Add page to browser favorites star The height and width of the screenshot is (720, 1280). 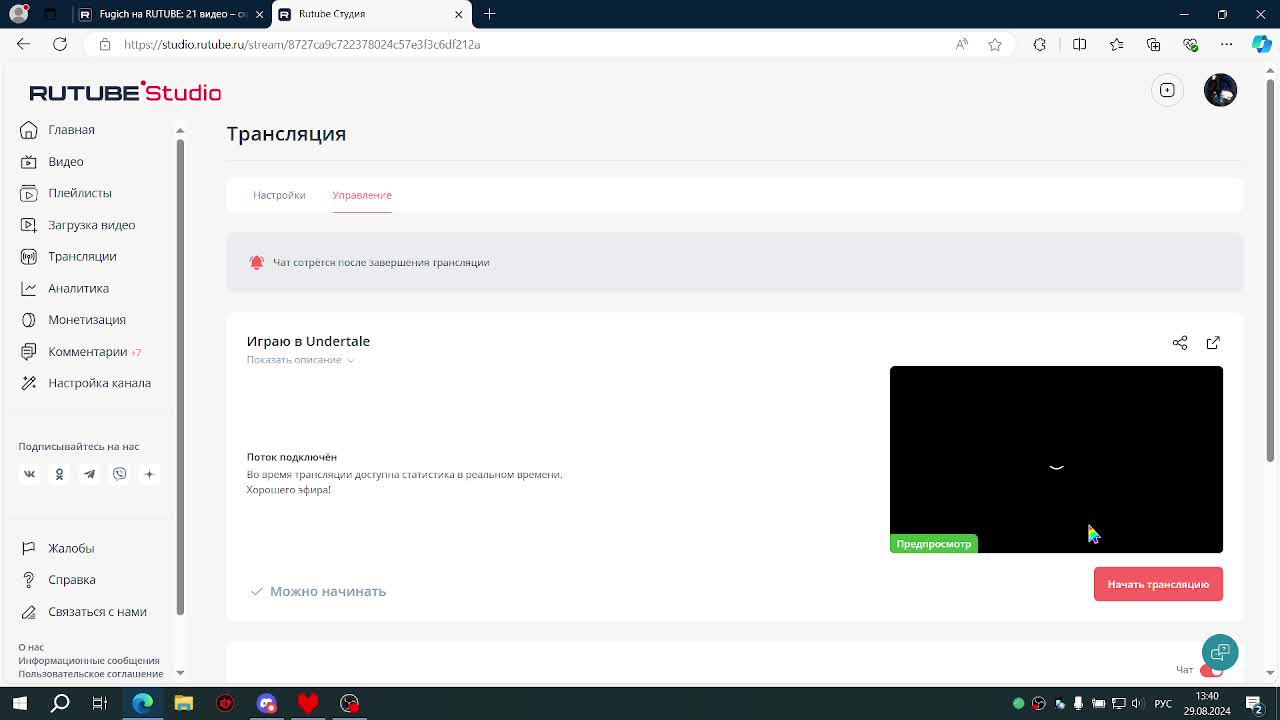point(995,44)
